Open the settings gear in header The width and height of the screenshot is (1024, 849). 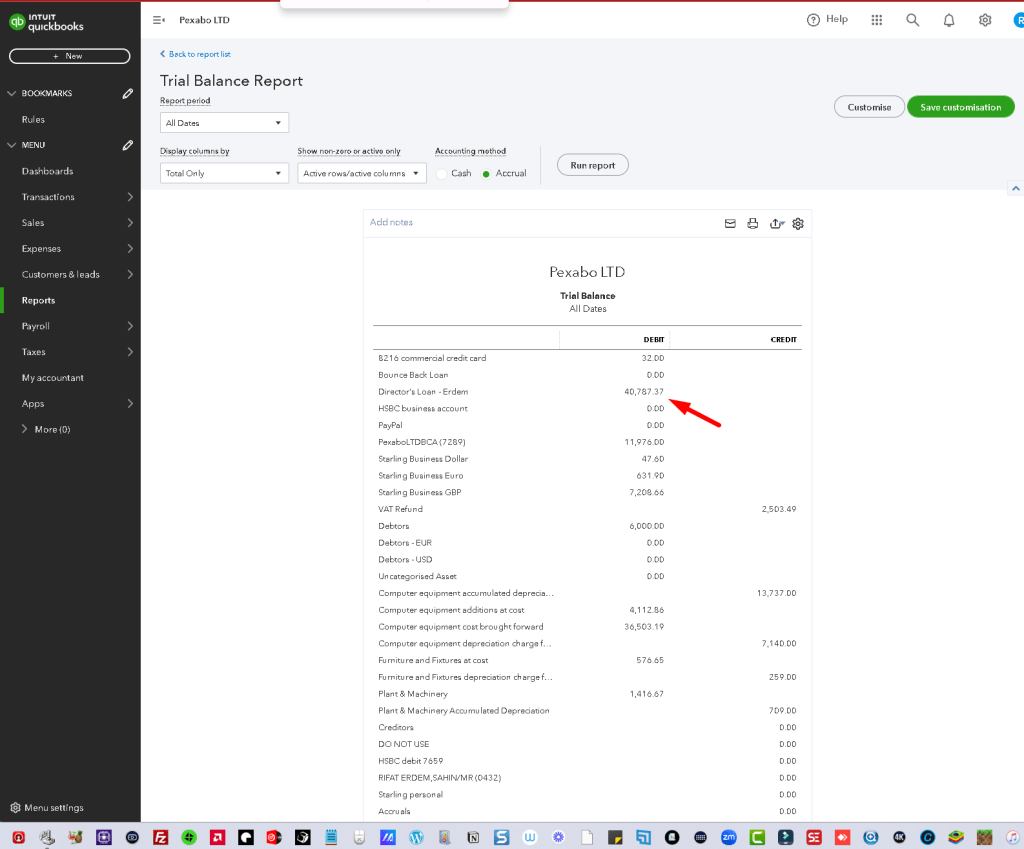coord(985,20)
